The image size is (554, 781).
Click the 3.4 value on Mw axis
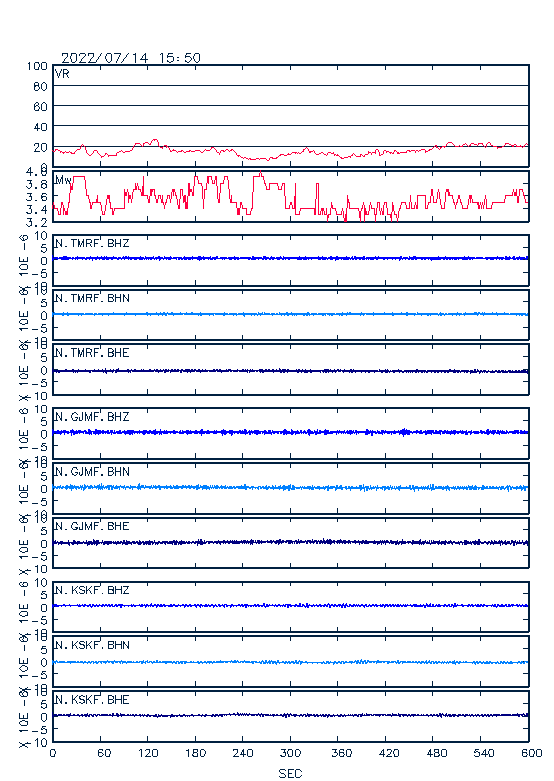click(37, 210)
